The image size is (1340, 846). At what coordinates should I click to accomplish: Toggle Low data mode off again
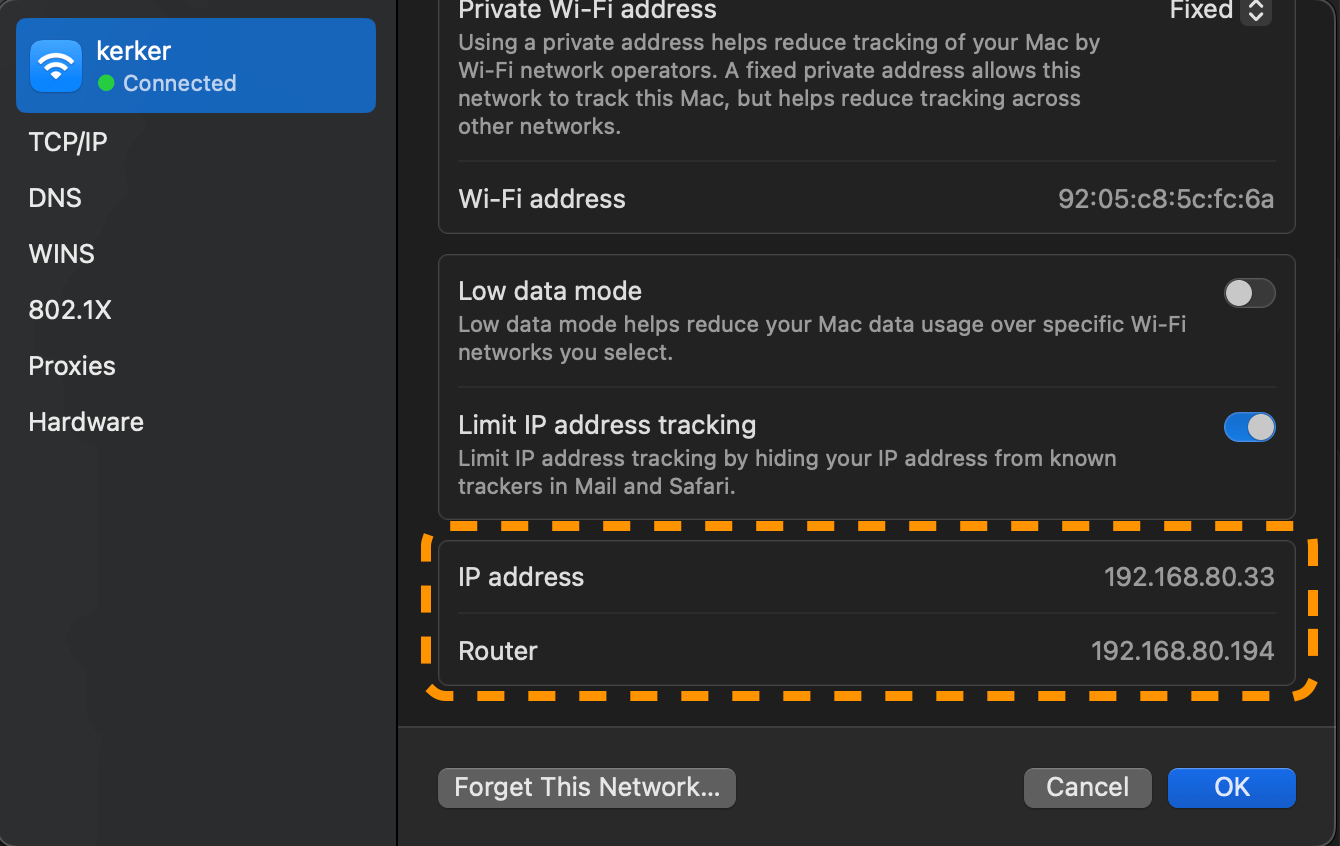click(x=1249, y=292)
